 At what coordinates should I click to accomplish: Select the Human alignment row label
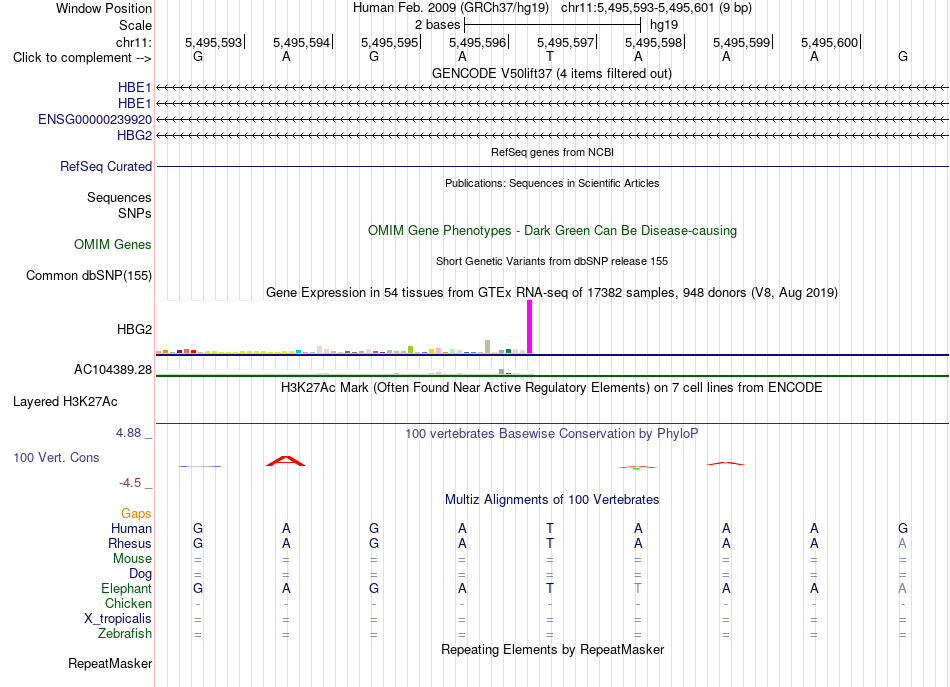tap(131, 528)
